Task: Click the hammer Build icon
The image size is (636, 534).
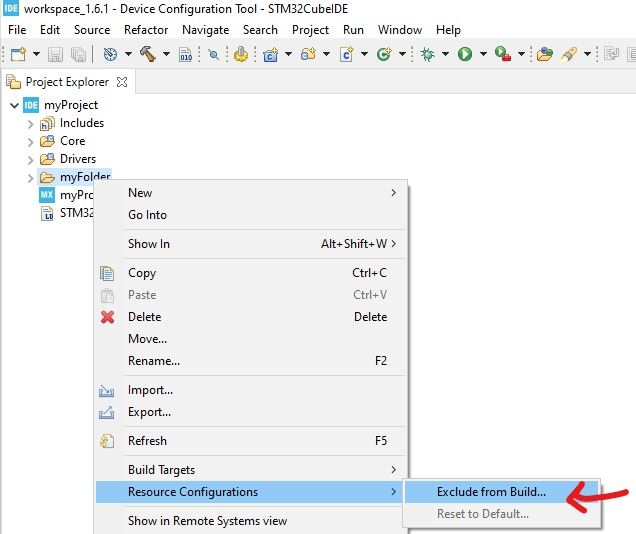Action: tap(148, 54)
